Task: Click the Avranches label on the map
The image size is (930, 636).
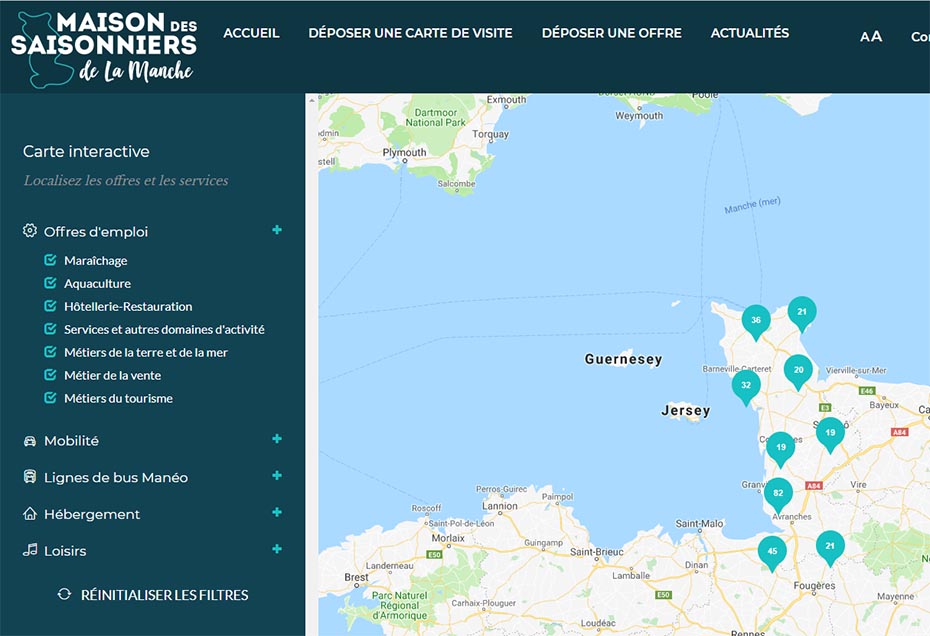Action: coord(792,517)
